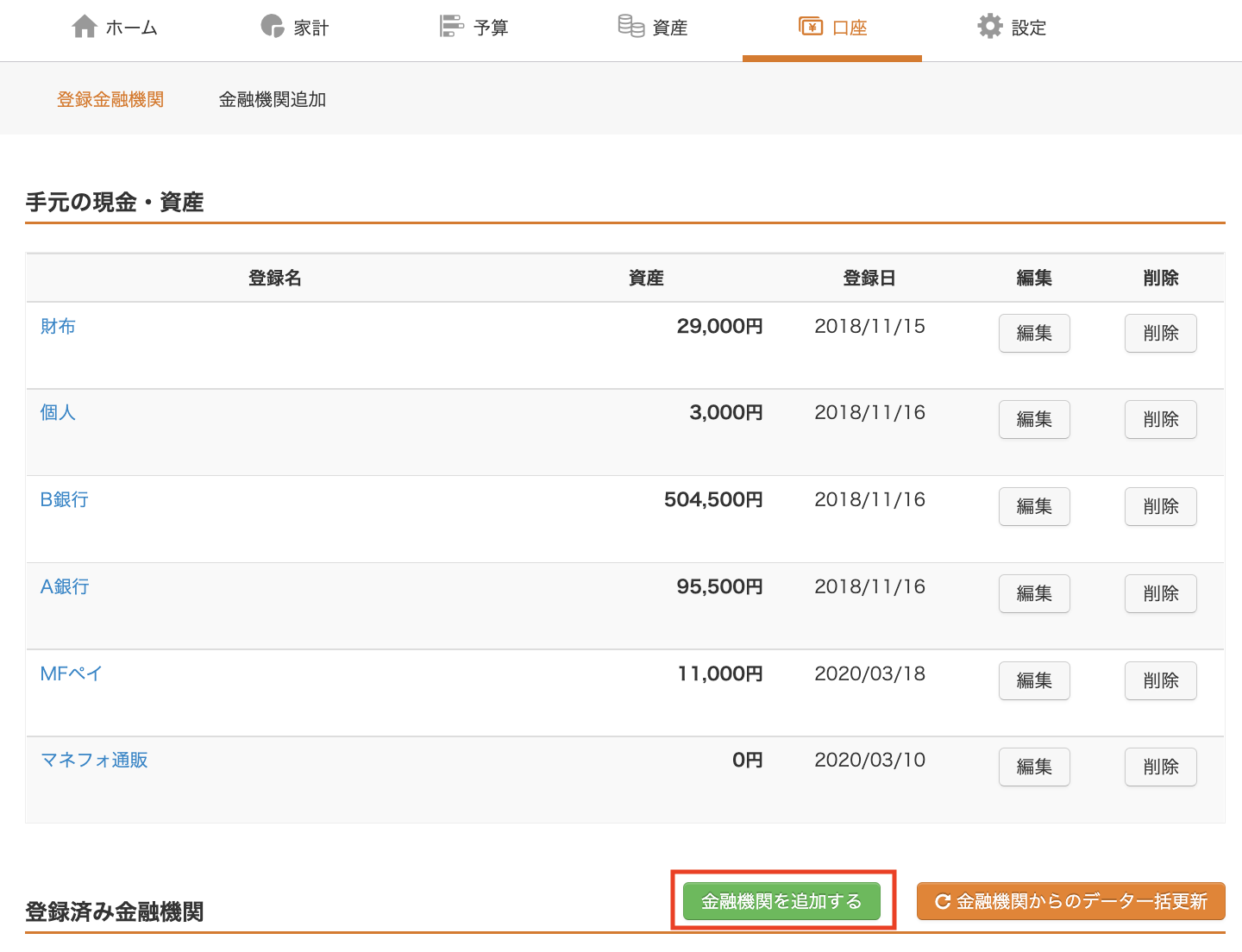Open the マネフォ通販 account link

point(95,761)
